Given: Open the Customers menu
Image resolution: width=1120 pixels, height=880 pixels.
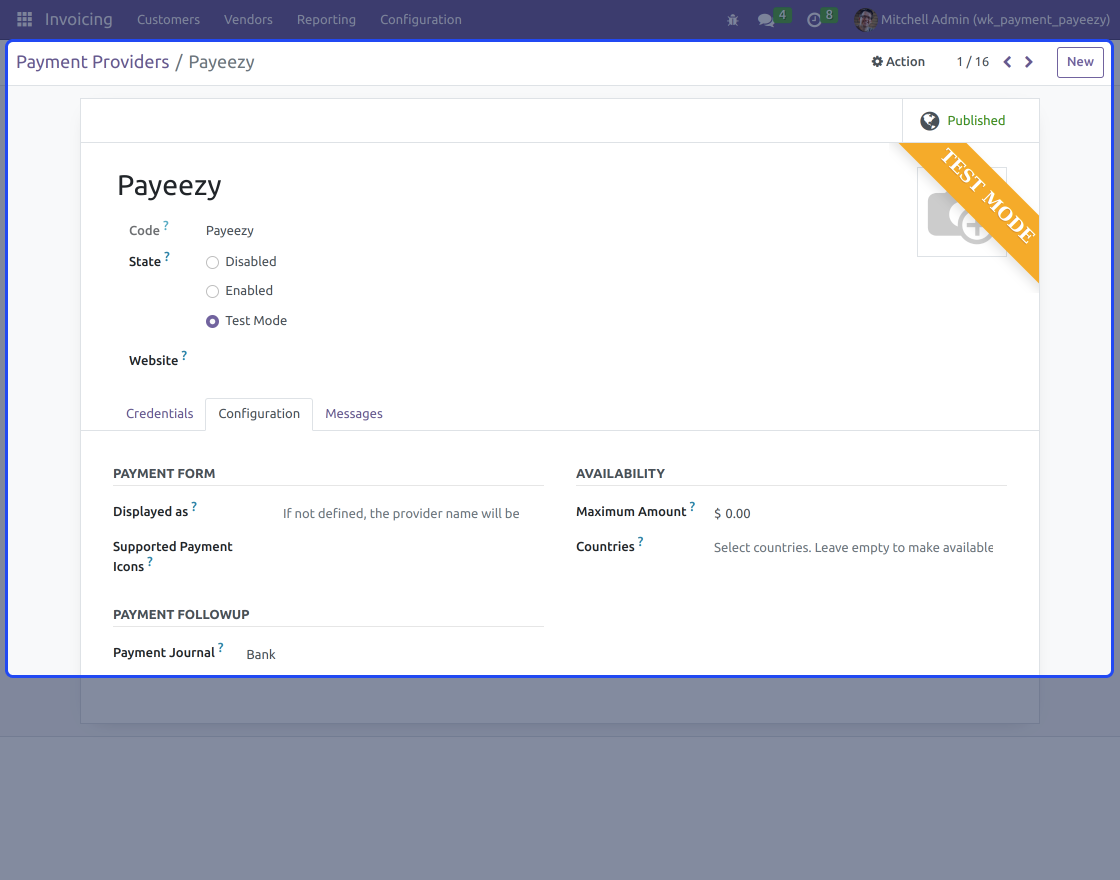Looking at the screenshot, I should (169, 20).
